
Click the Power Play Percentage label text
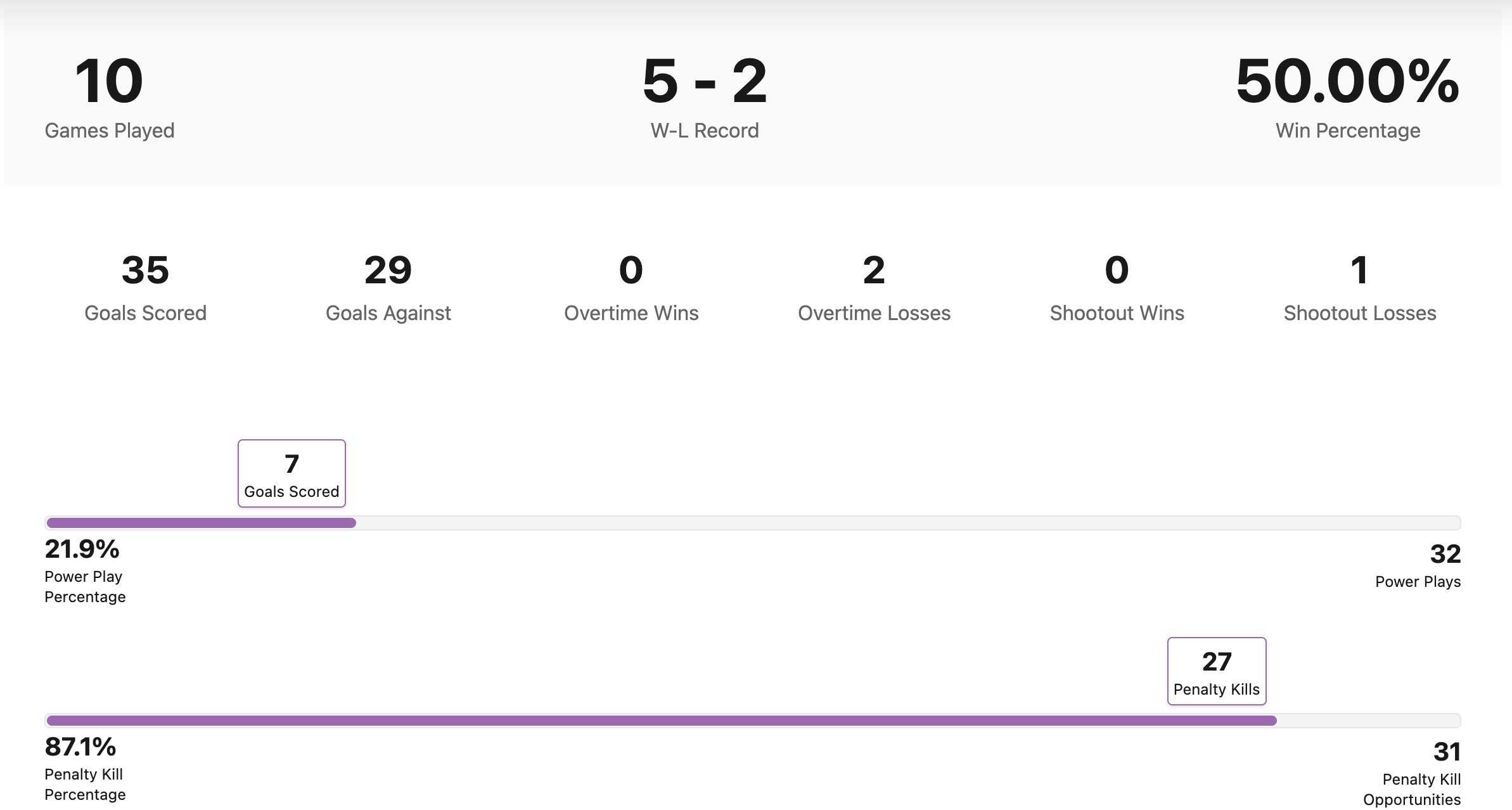(x=85, y=587)
